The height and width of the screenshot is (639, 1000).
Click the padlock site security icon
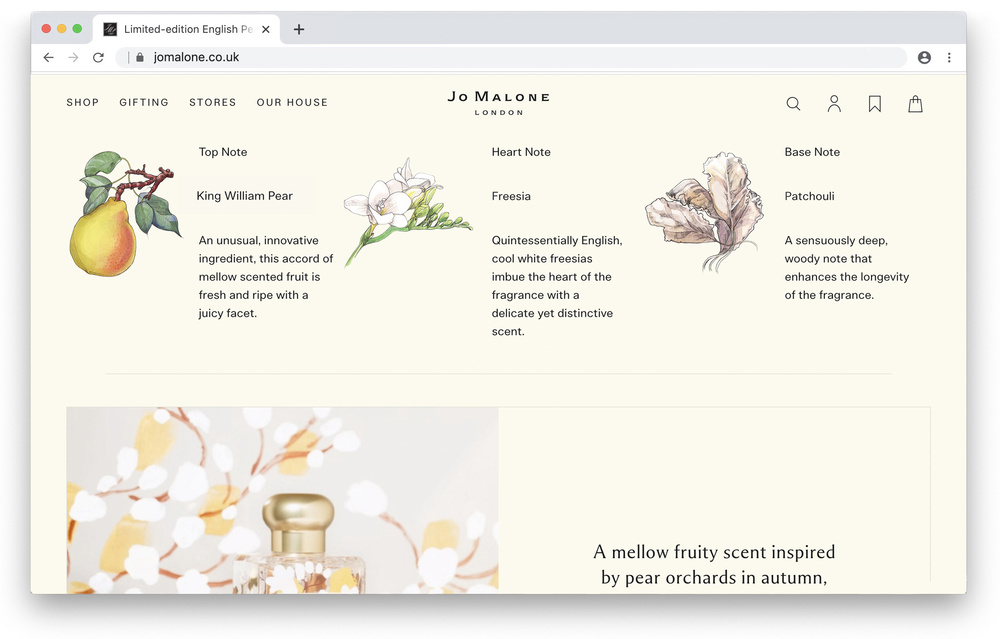click(x=140, y=57)
